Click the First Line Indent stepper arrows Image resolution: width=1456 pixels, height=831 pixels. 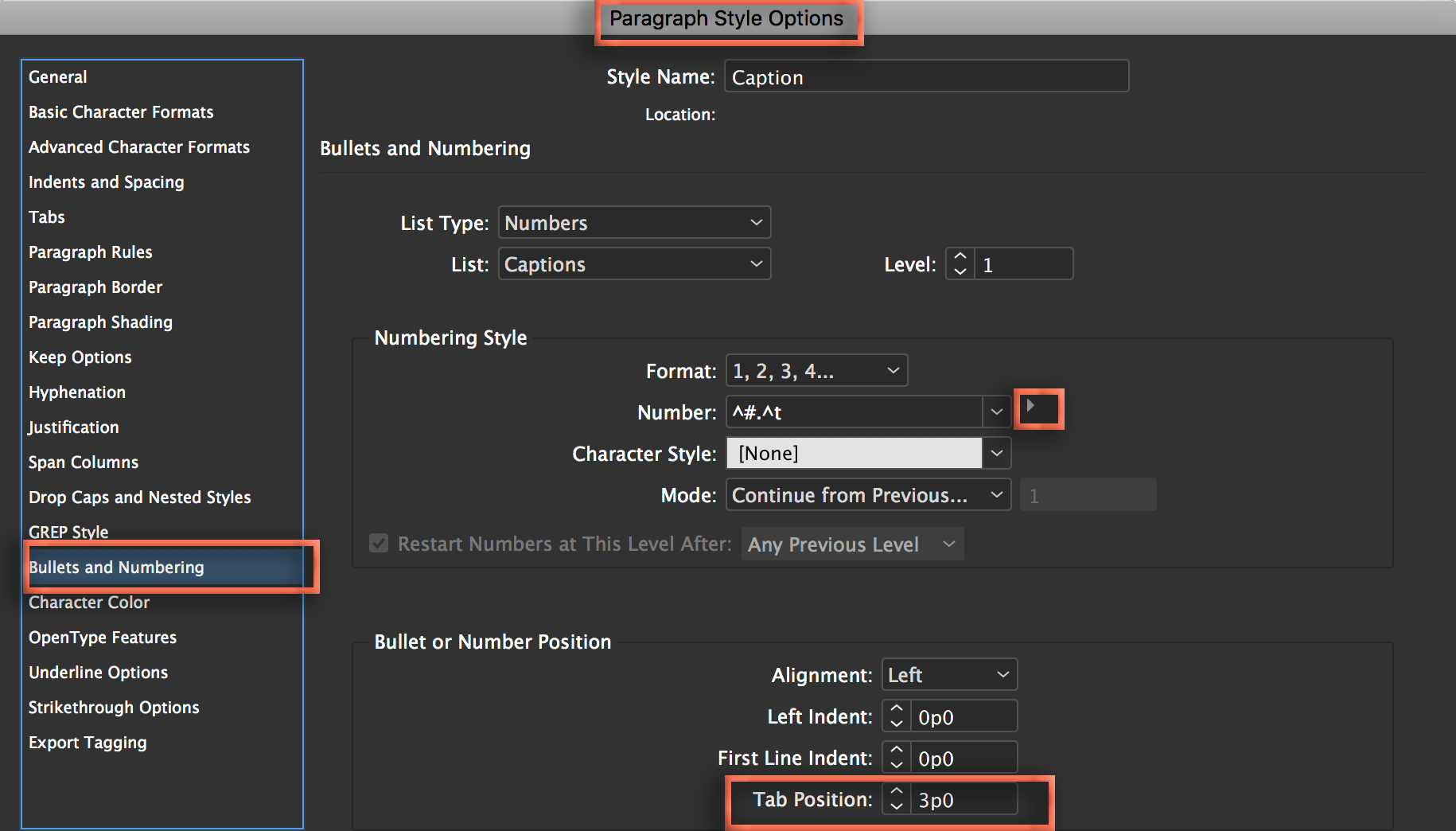pos(897,758)
